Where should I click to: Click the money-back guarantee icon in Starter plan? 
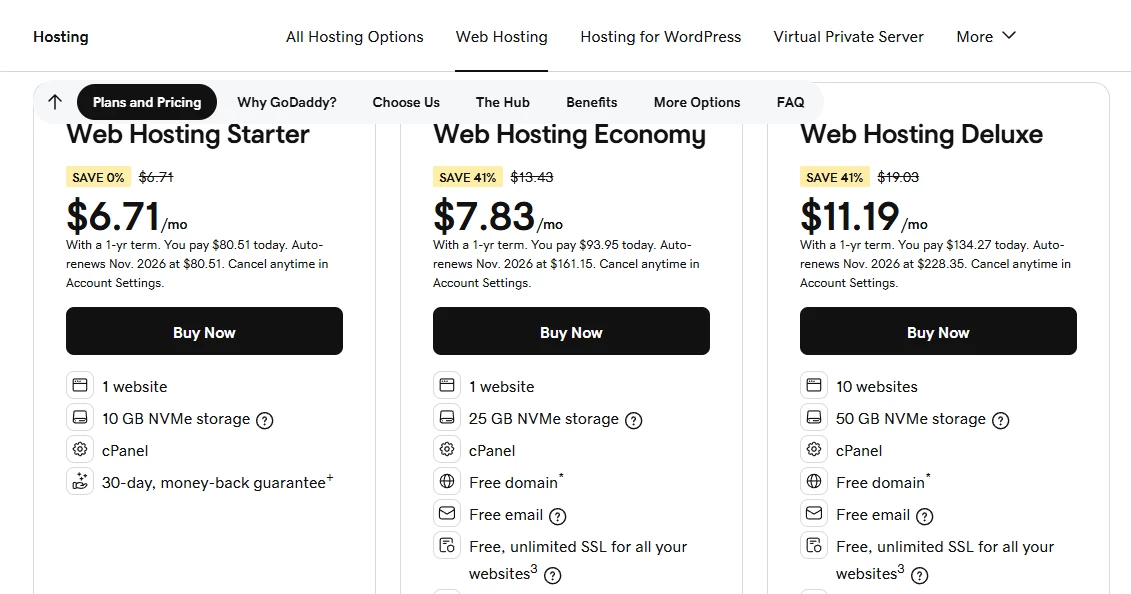(80, 481)
